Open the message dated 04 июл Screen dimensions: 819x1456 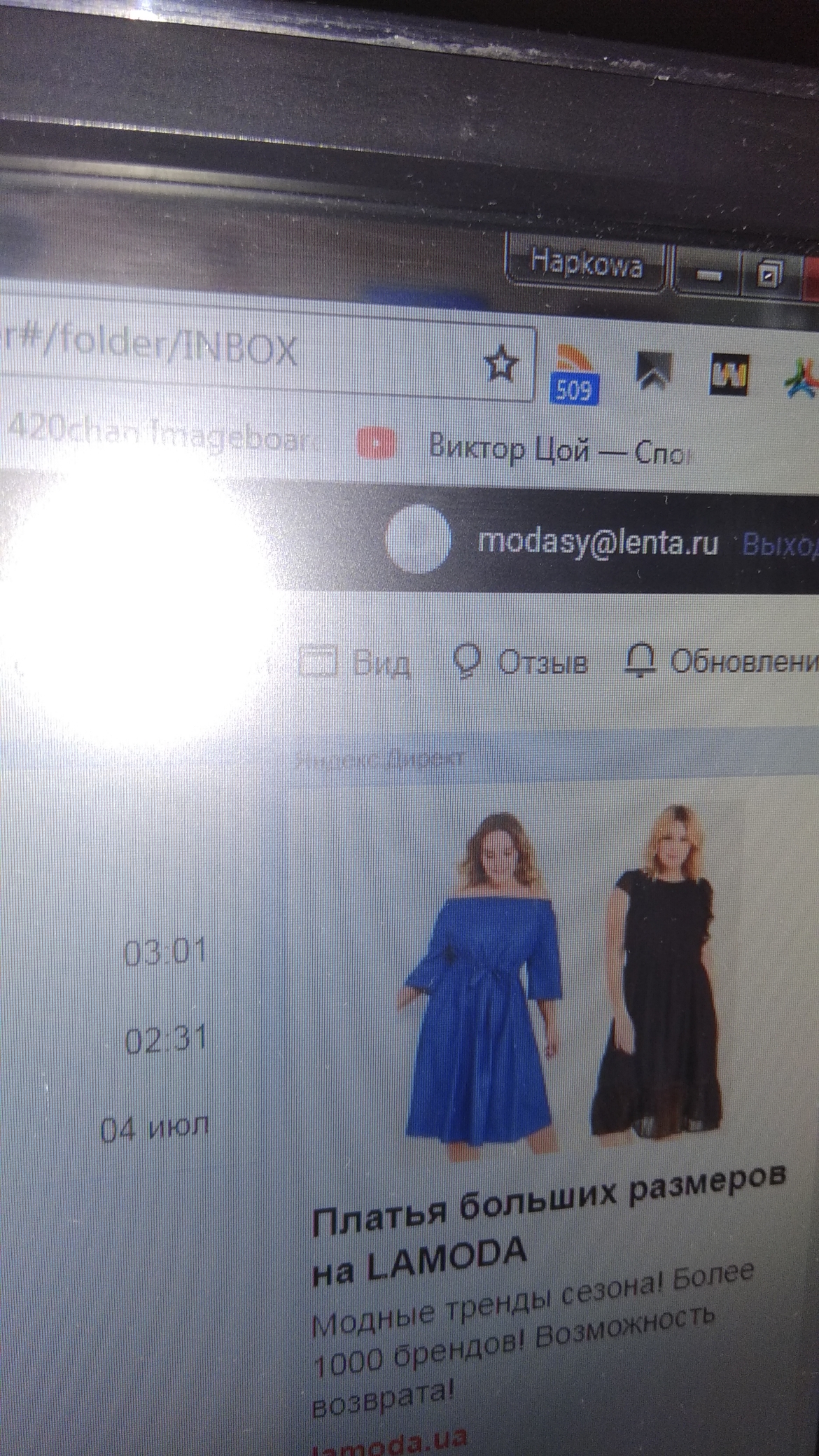pyautogui.click(x=155, y=1128)
